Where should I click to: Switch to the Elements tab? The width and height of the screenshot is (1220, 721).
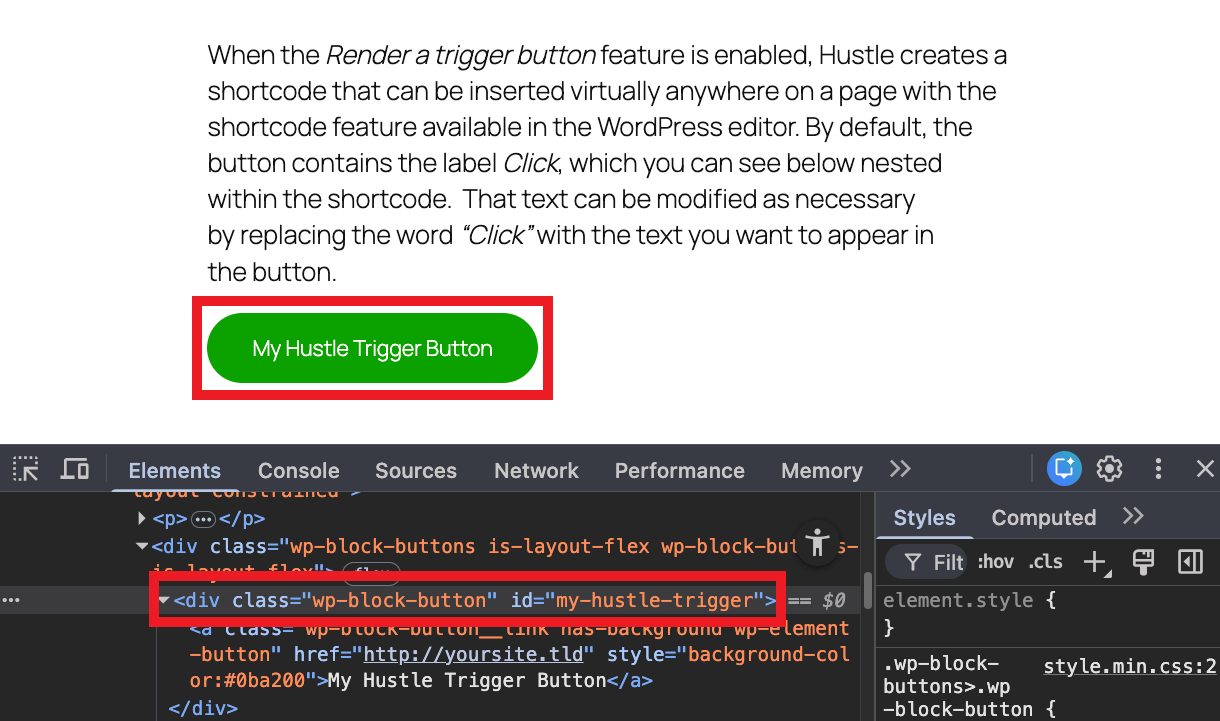click(x=175, y=470)
